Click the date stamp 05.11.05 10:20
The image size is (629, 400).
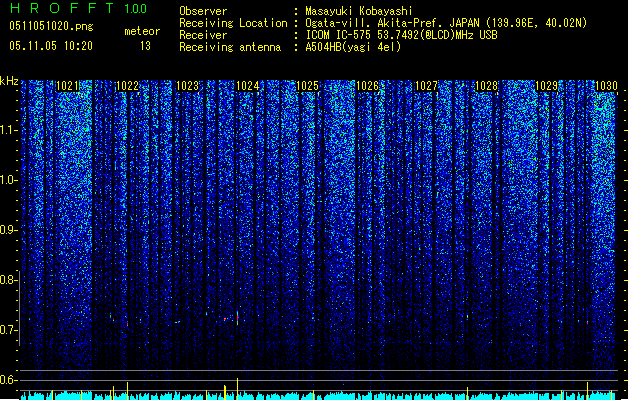tap(51, 46)
